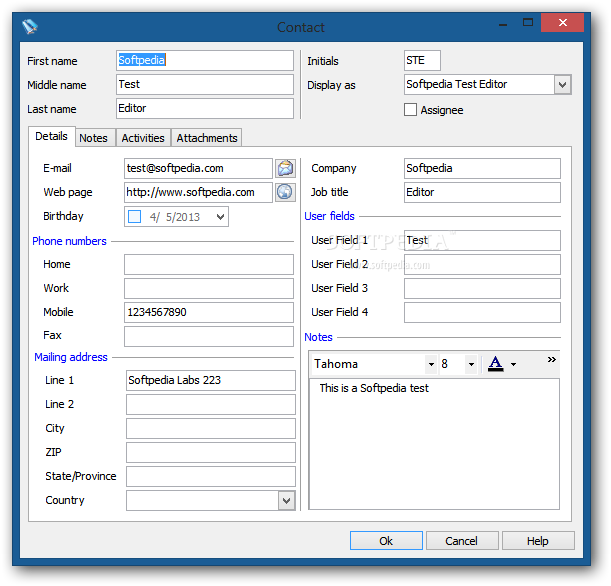Viewport: 611px width, 586px height.
Task: Click the User Field 3 input
Action: pyautogui.click(x=482, y=288)
